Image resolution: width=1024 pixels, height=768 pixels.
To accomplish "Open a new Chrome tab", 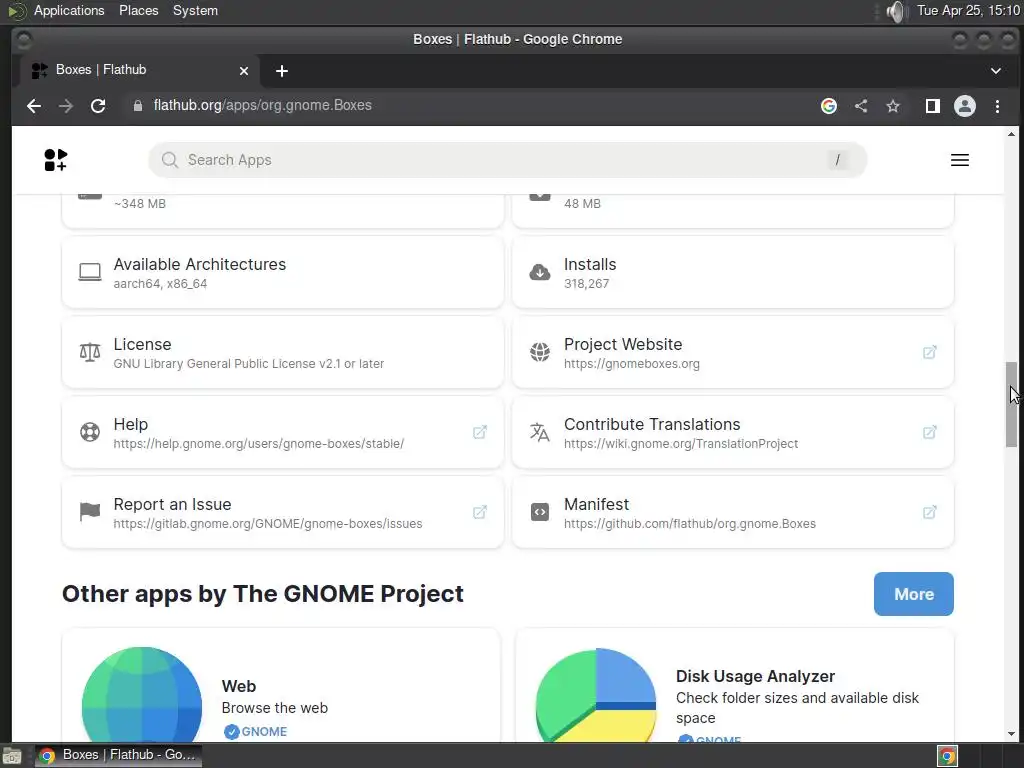I will pos(281,71).
